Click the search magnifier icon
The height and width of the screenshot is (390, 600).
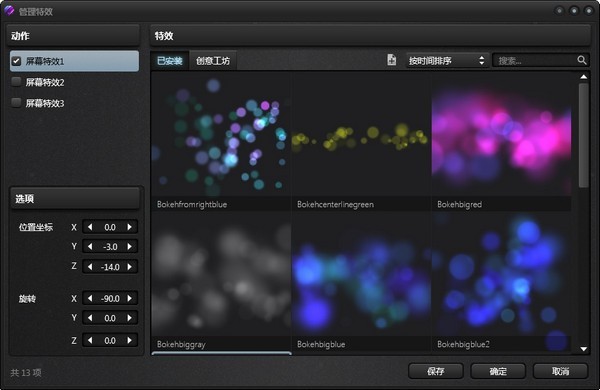coord(582,60)
